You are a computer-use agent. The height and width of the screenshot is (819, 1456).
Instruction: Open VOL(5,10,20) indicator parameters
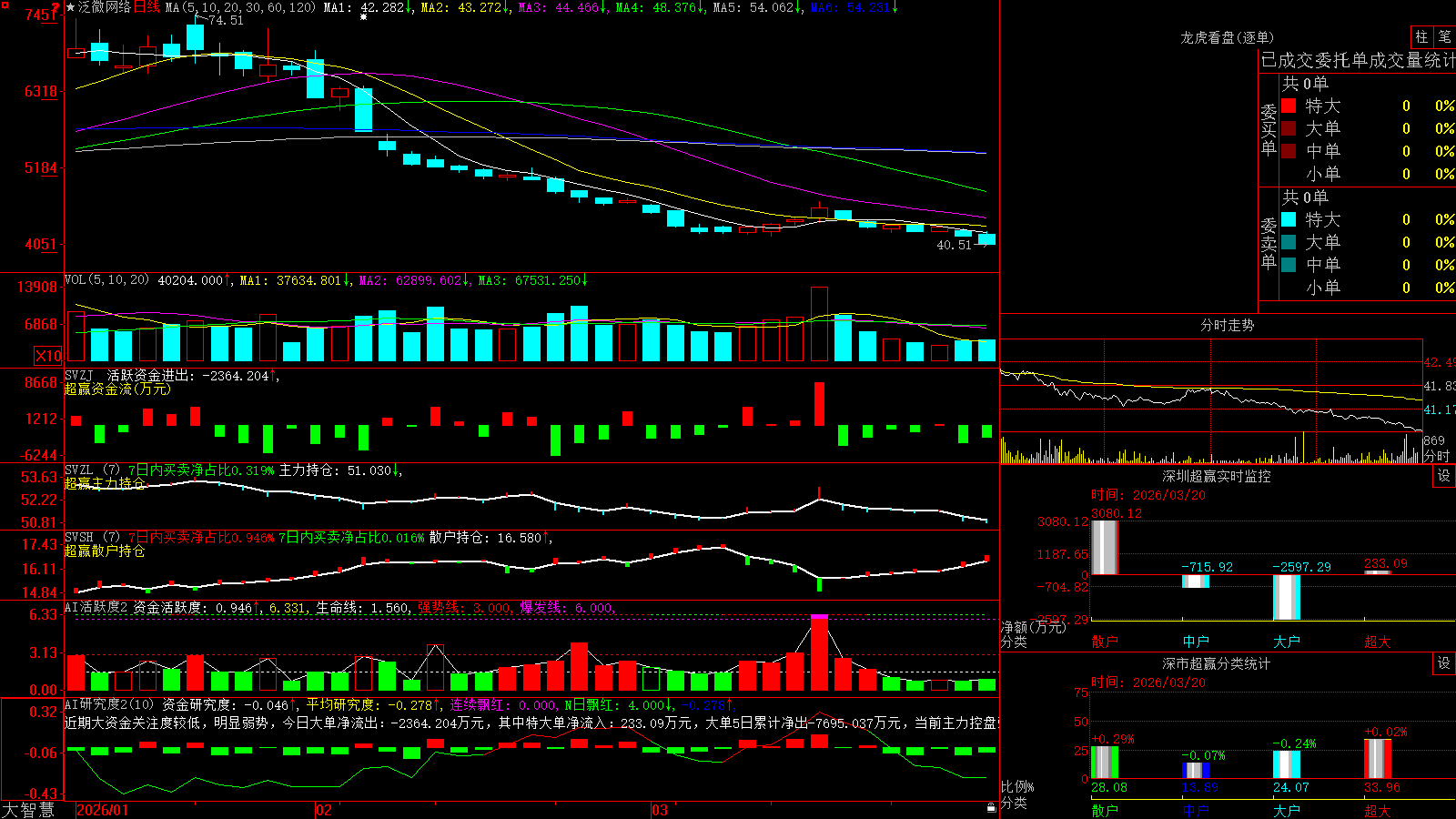tap(106, 280)
